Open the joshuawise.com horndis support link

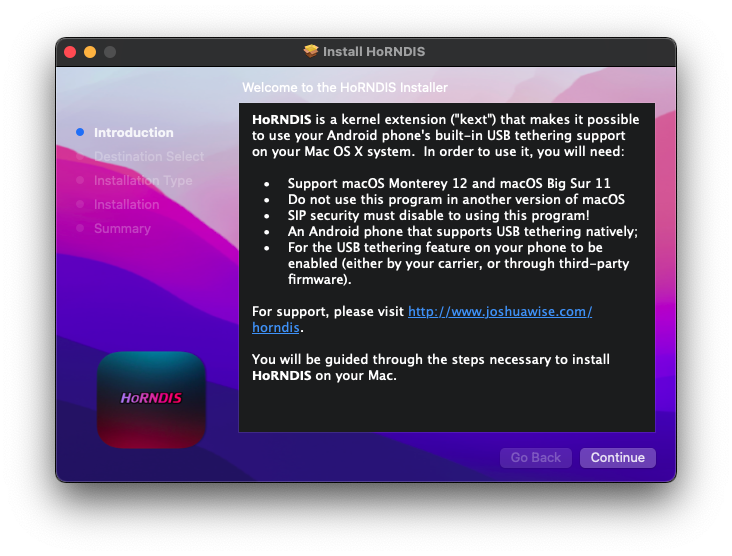(x=500, y=311)
